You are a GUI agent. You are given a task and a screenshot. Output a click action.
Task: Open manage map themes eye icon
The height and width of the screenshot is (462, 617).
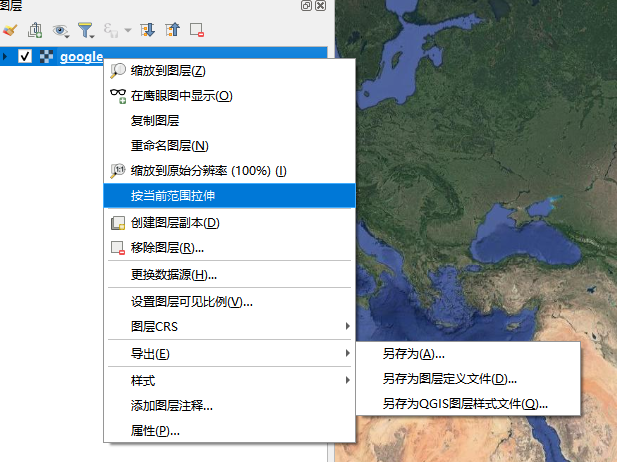pyautogui.click(x=61, y=30)
